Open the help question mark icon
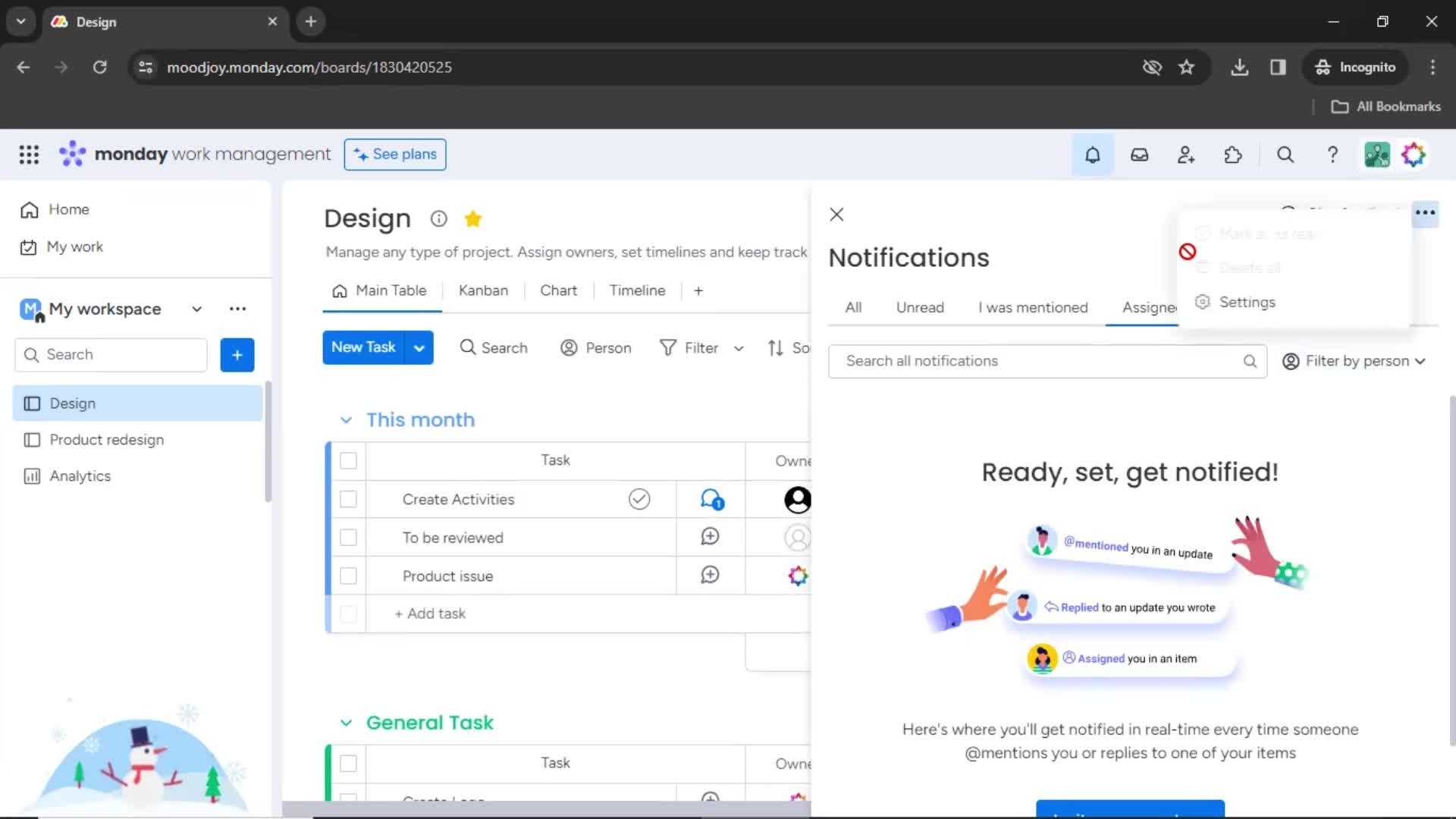Screen dimensions: 1456x819 coord(1333,155)
